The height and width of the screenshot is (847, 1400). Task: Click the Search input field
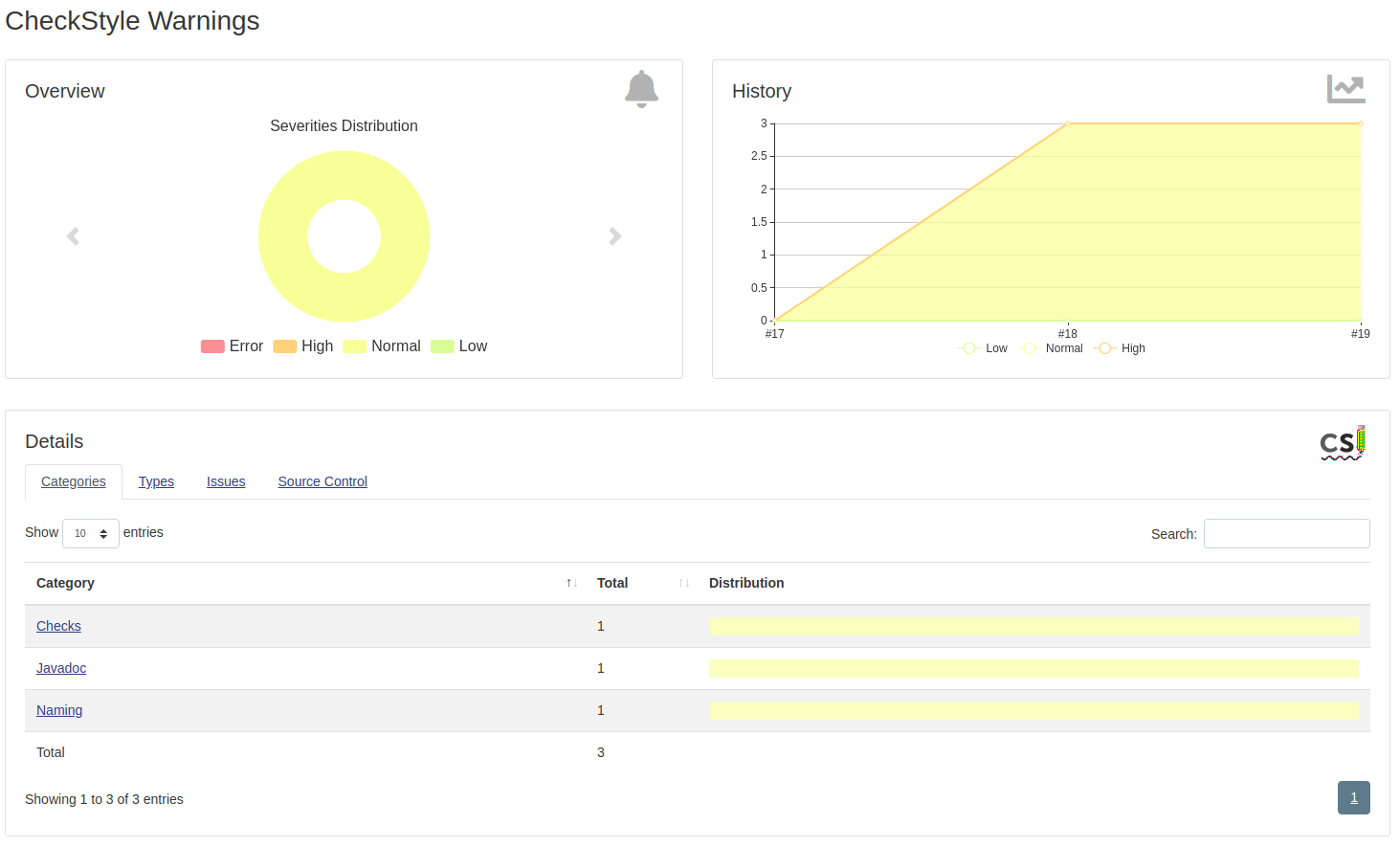(1286, 534)
